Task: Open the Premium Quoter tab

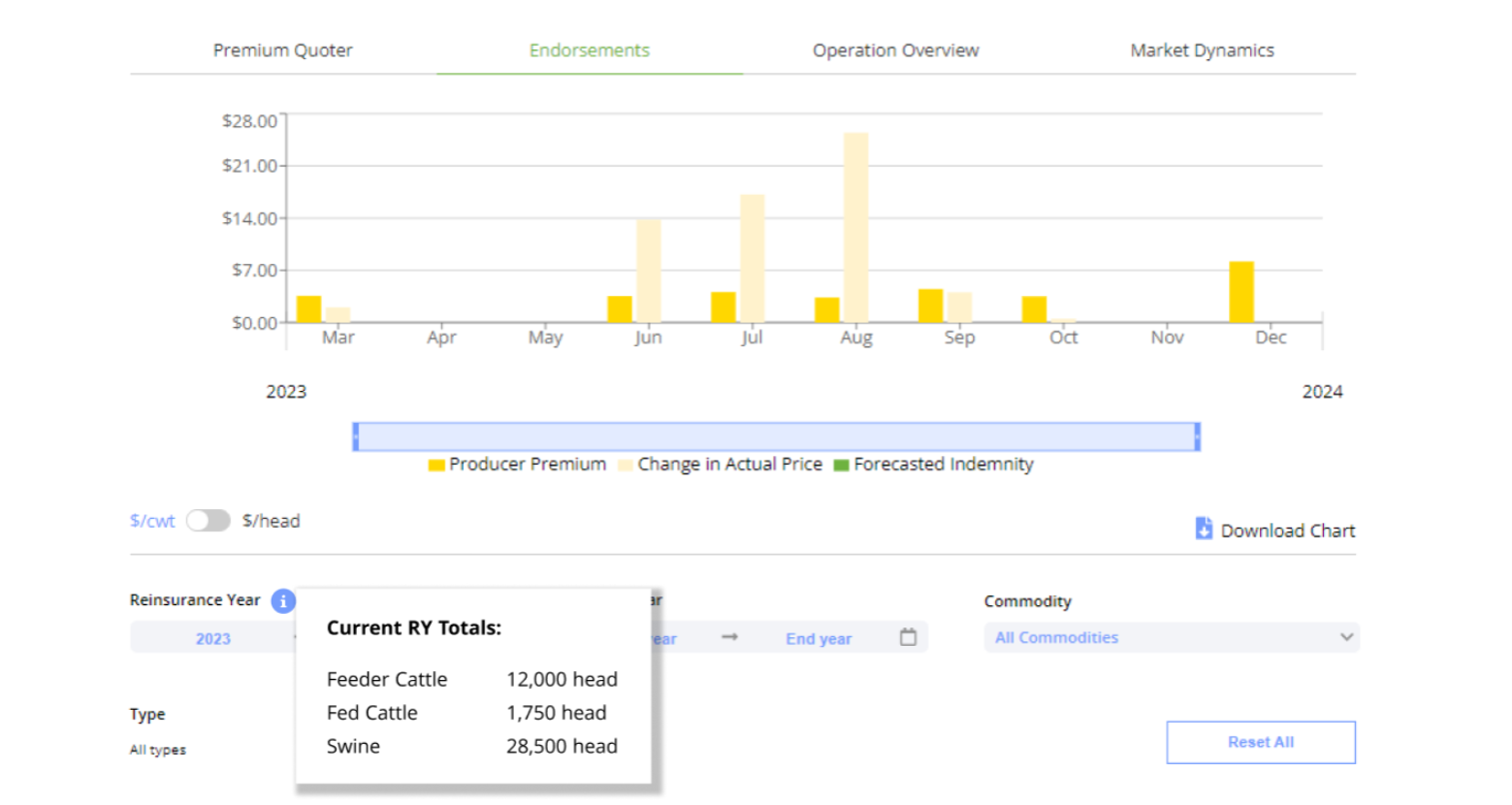Action: tap(282, 50)
